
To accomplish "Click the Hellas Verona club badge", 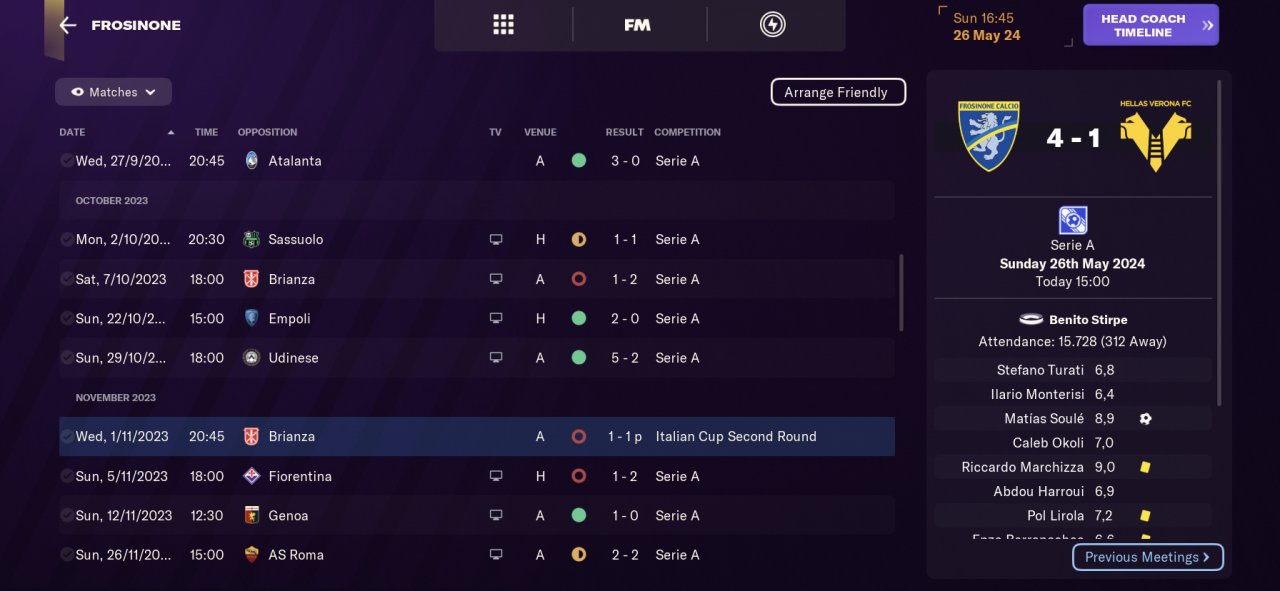I will pos(1155,135).
